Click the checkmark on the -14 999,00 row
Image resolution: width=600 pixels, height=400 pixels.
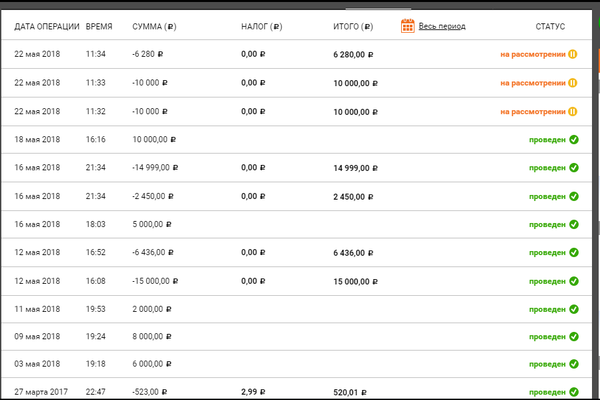pos(574,168)
